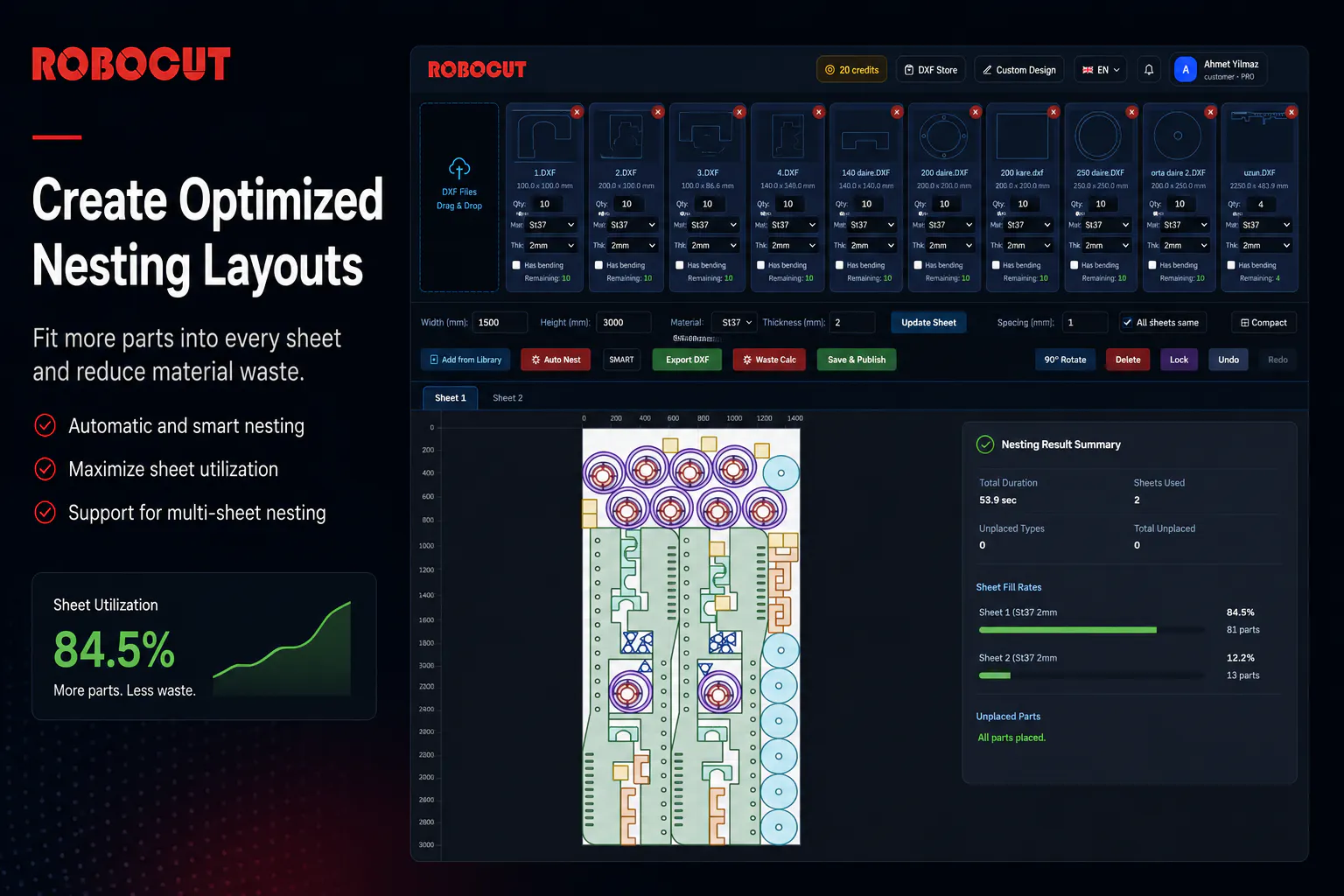Open the material dropdown on uzun.DXF

point(1266,225)
